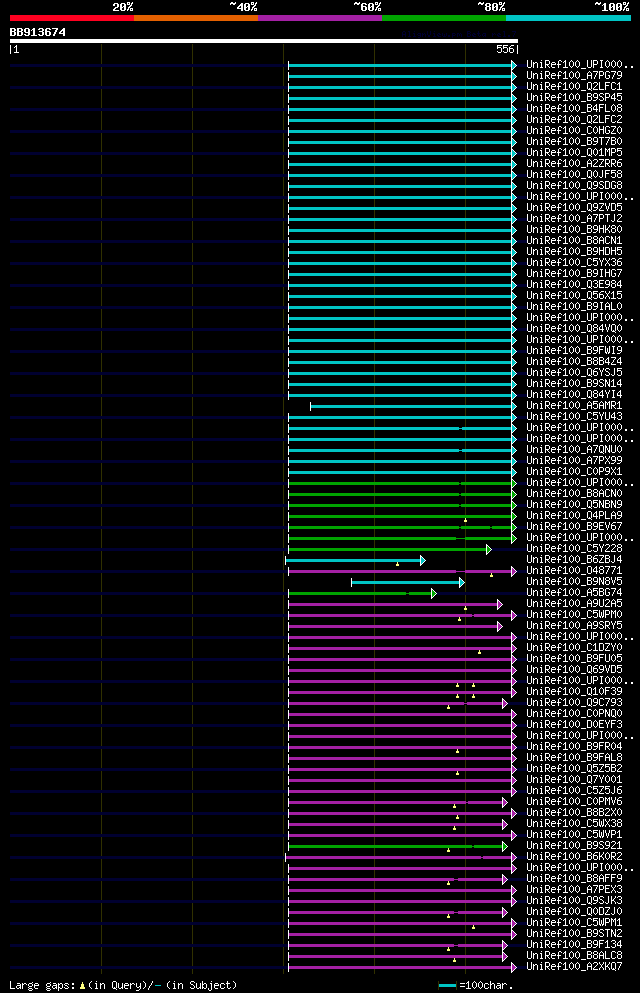Select the UniRef100_B8ACN1 label
This screenshot has width=640, height=993.
click(574, 241)
